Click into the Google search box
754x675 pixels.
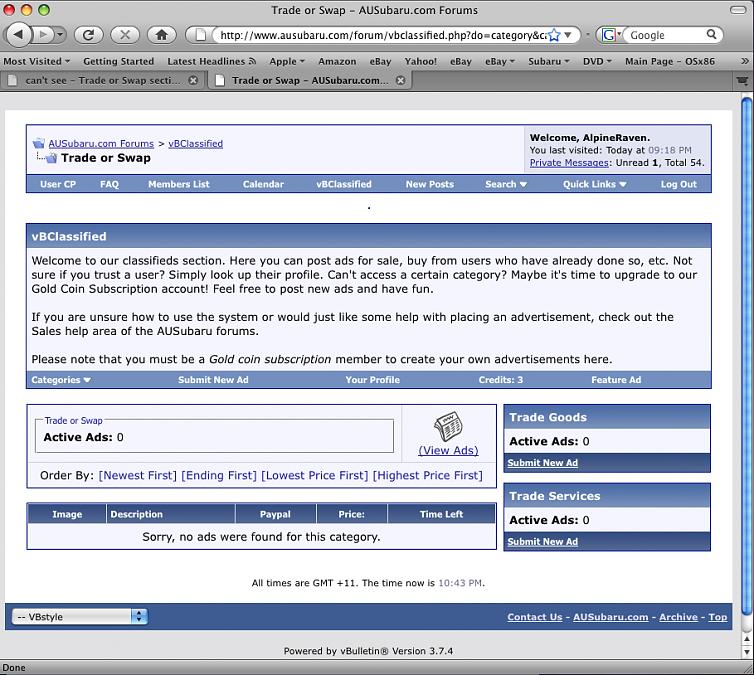pos(666,35)
